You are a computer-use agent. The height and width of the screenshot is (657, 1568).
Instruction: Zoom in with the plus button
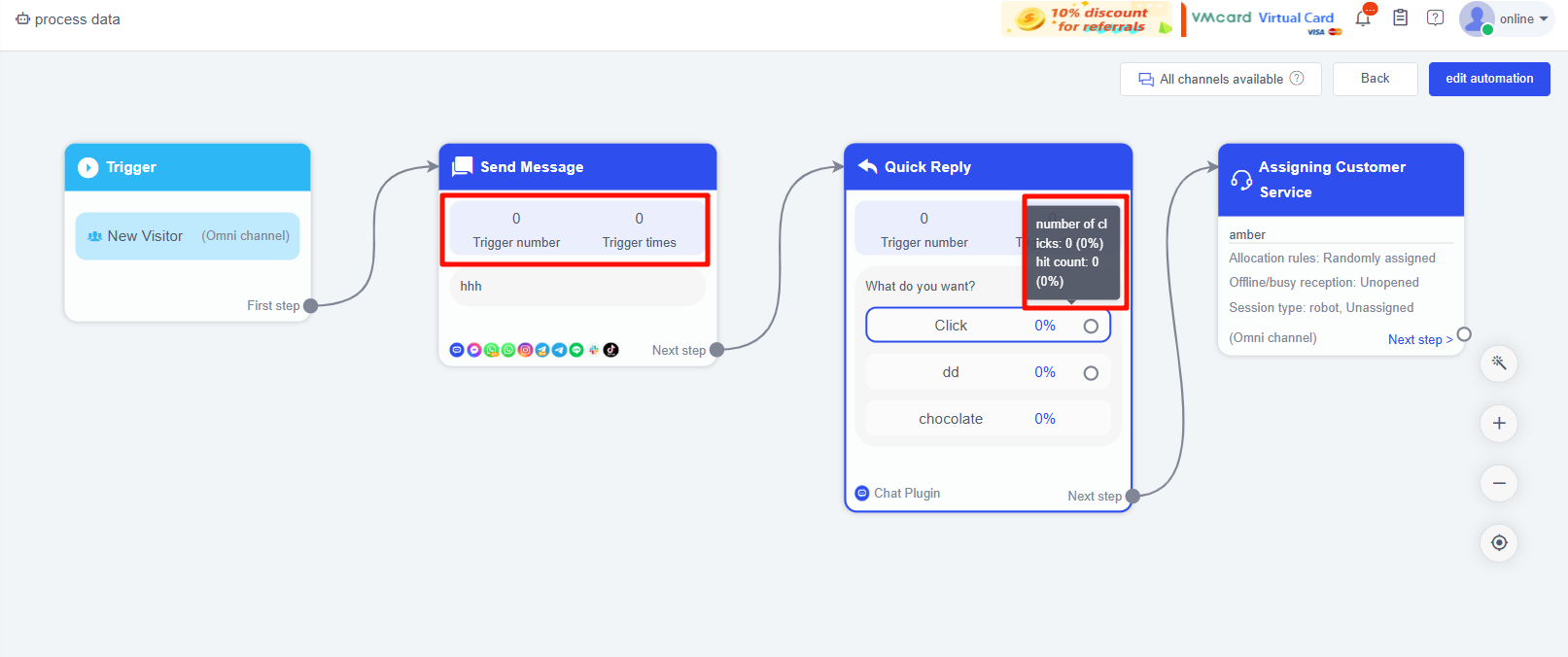[1499, 424]
